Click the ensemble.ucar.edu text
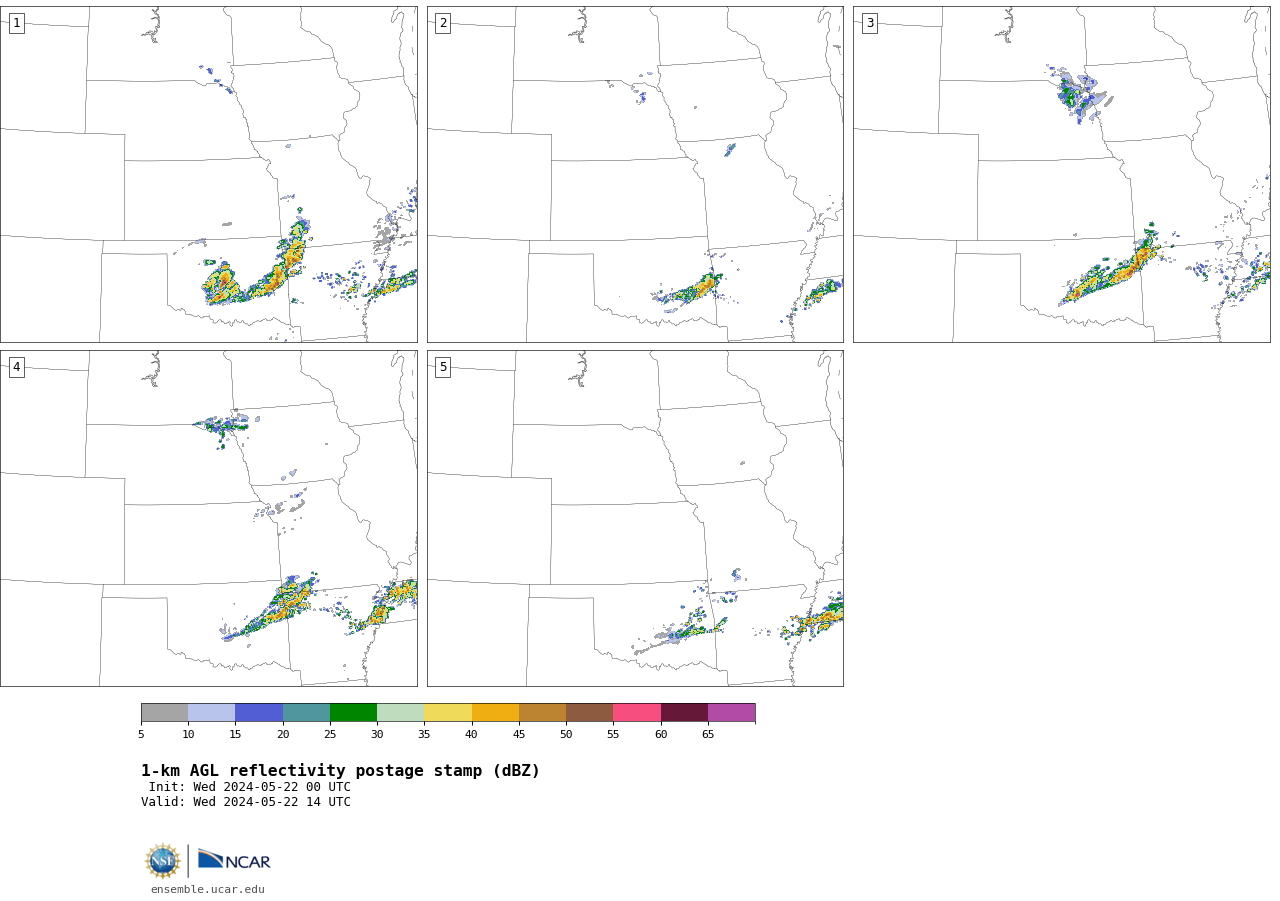Viewport: 1280px width, 901px height. tap(208, 890)
